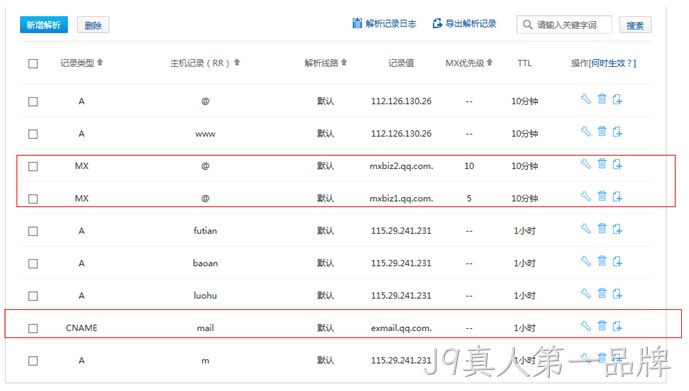Edit the baoan A record
689x391 pixels.
tap(586, 261)
